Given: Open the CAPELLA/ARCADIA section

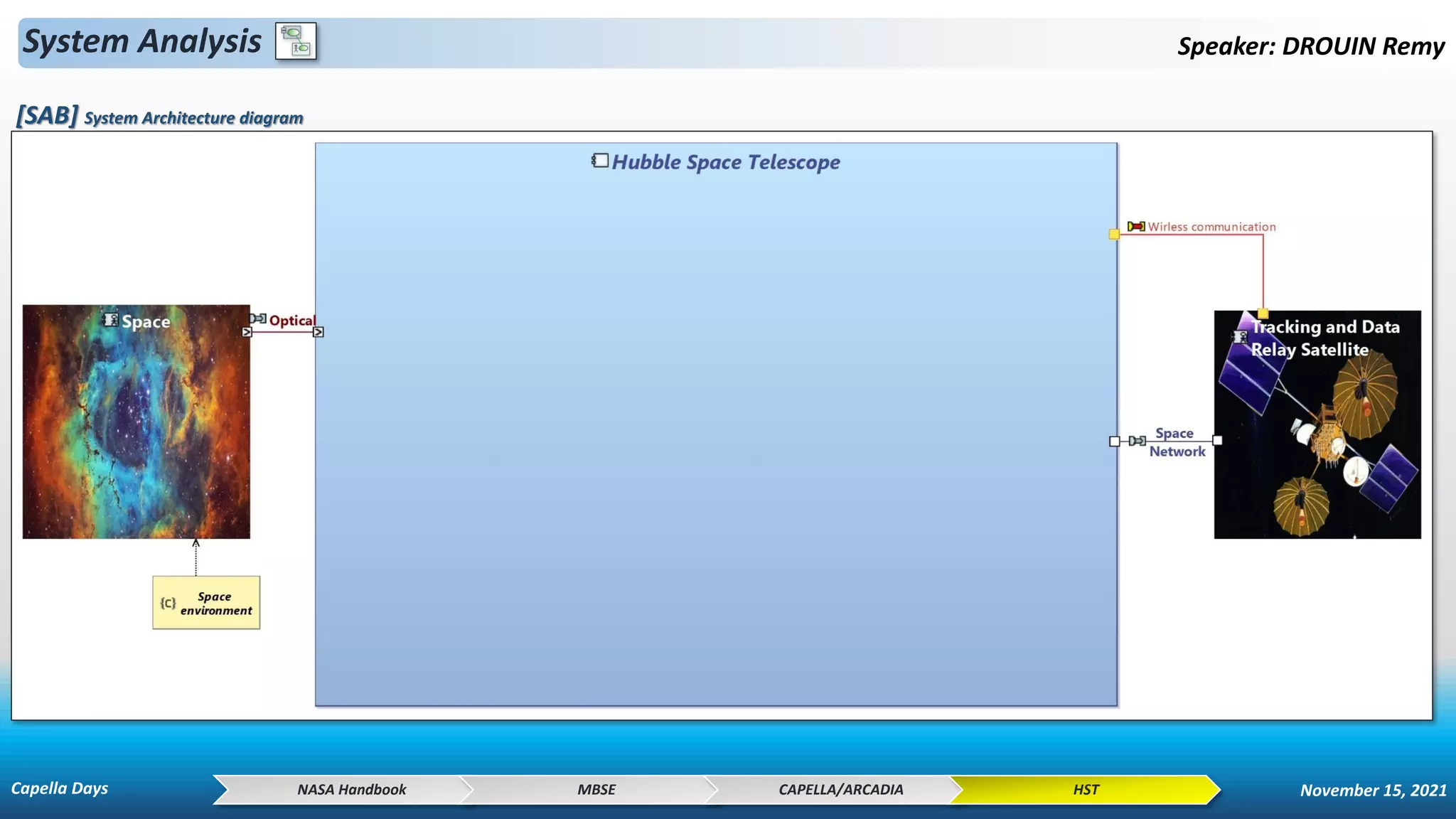Looking at the screenshot, I should [840, 789].
